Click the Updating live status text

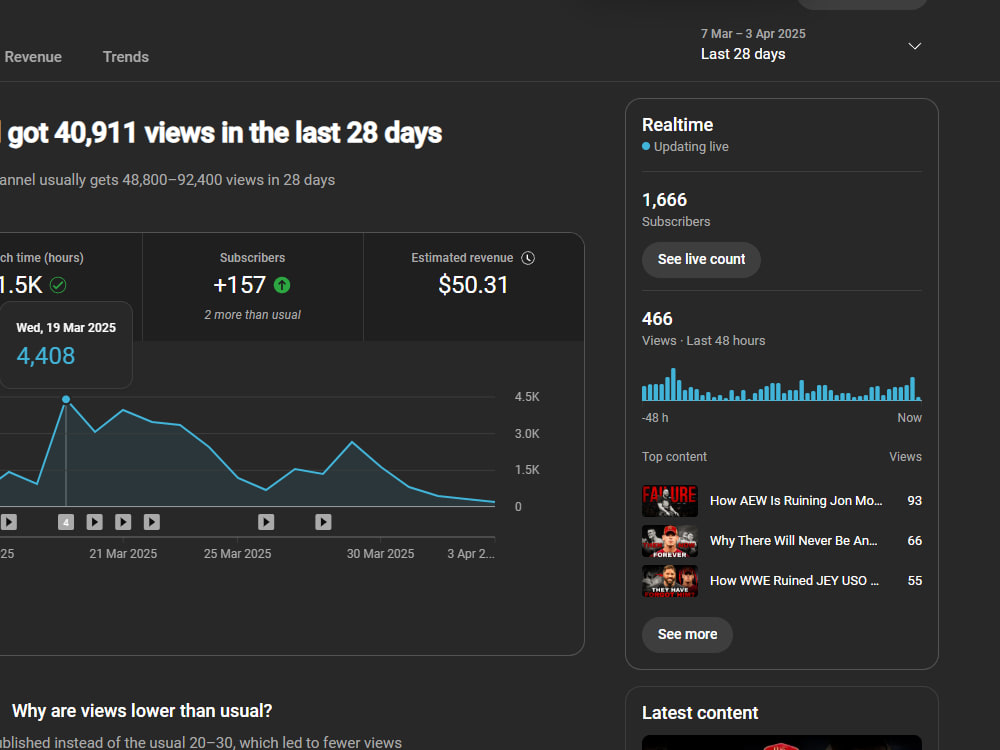[x=691, y=147]
